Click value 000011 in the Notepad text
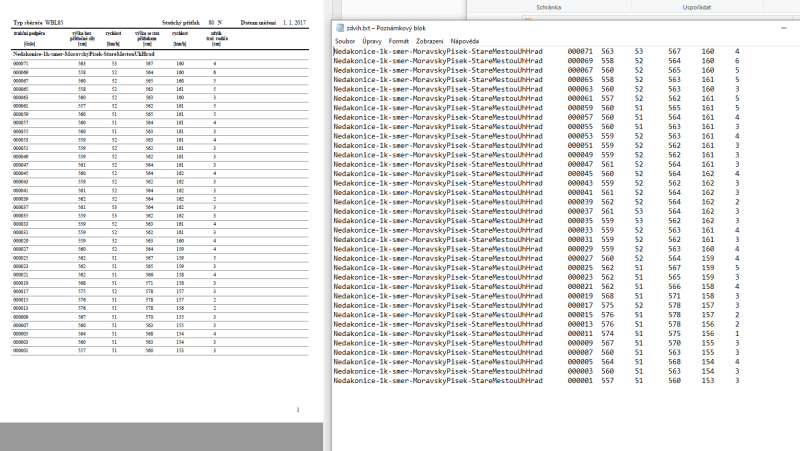800x451 pixels. point(580,334)
